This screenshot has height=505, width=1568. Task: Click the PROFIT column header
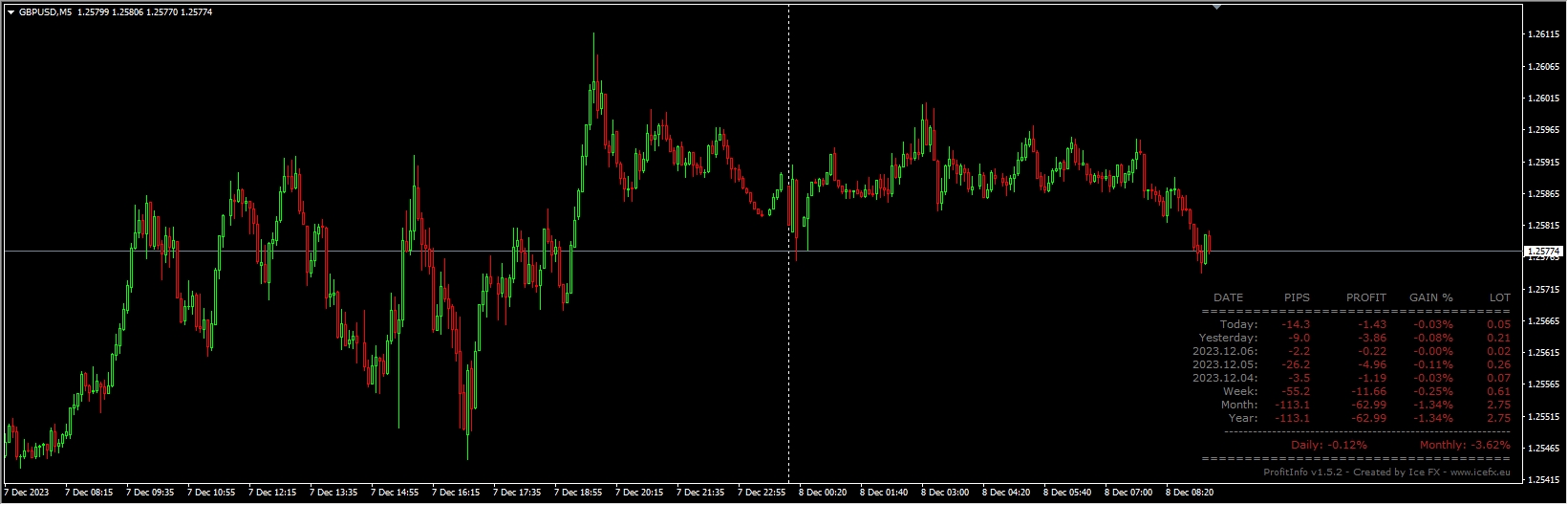coord(1365,297)
